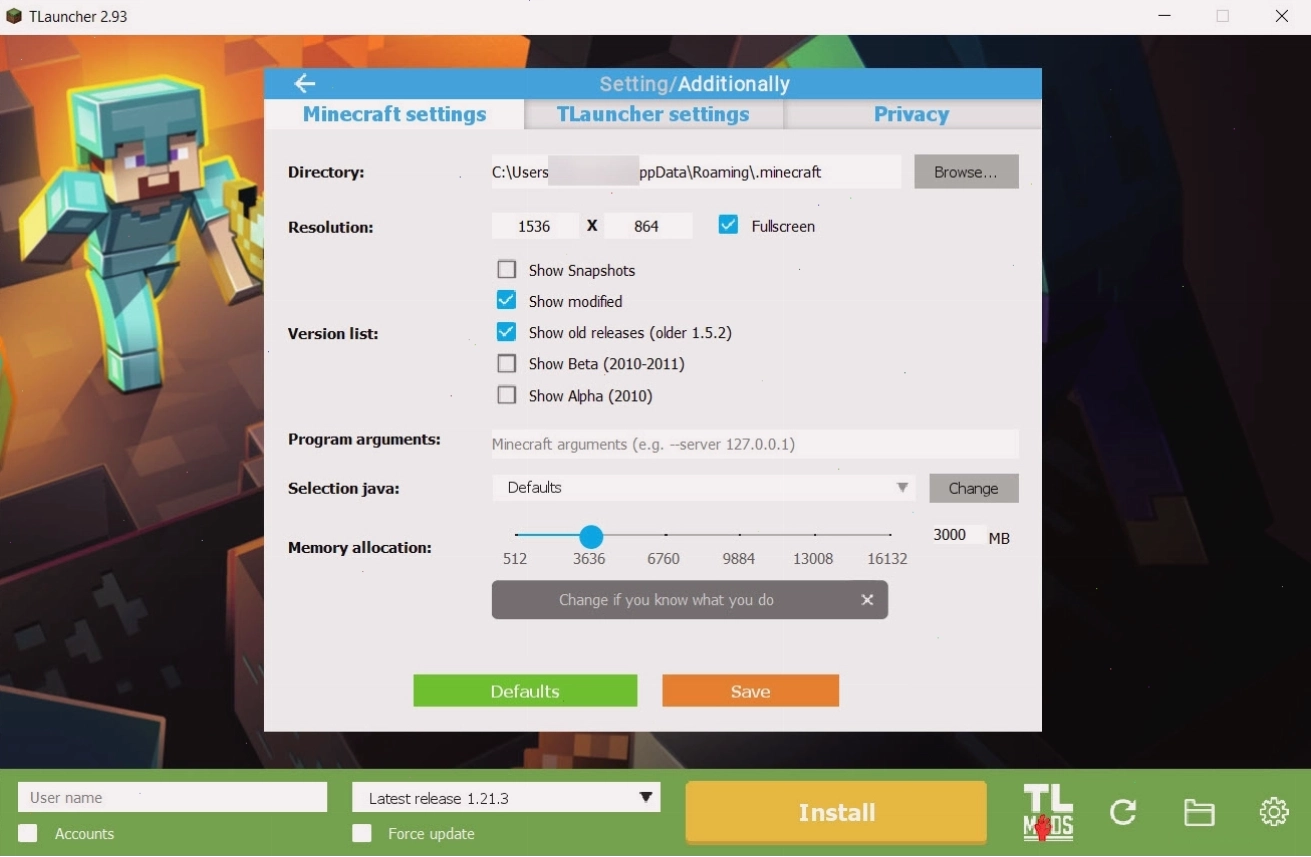The height and width of the screenshot is (857, 1311).
Task: Switch to the Minecraft settings tab
Action: click(x=394, y=114)
